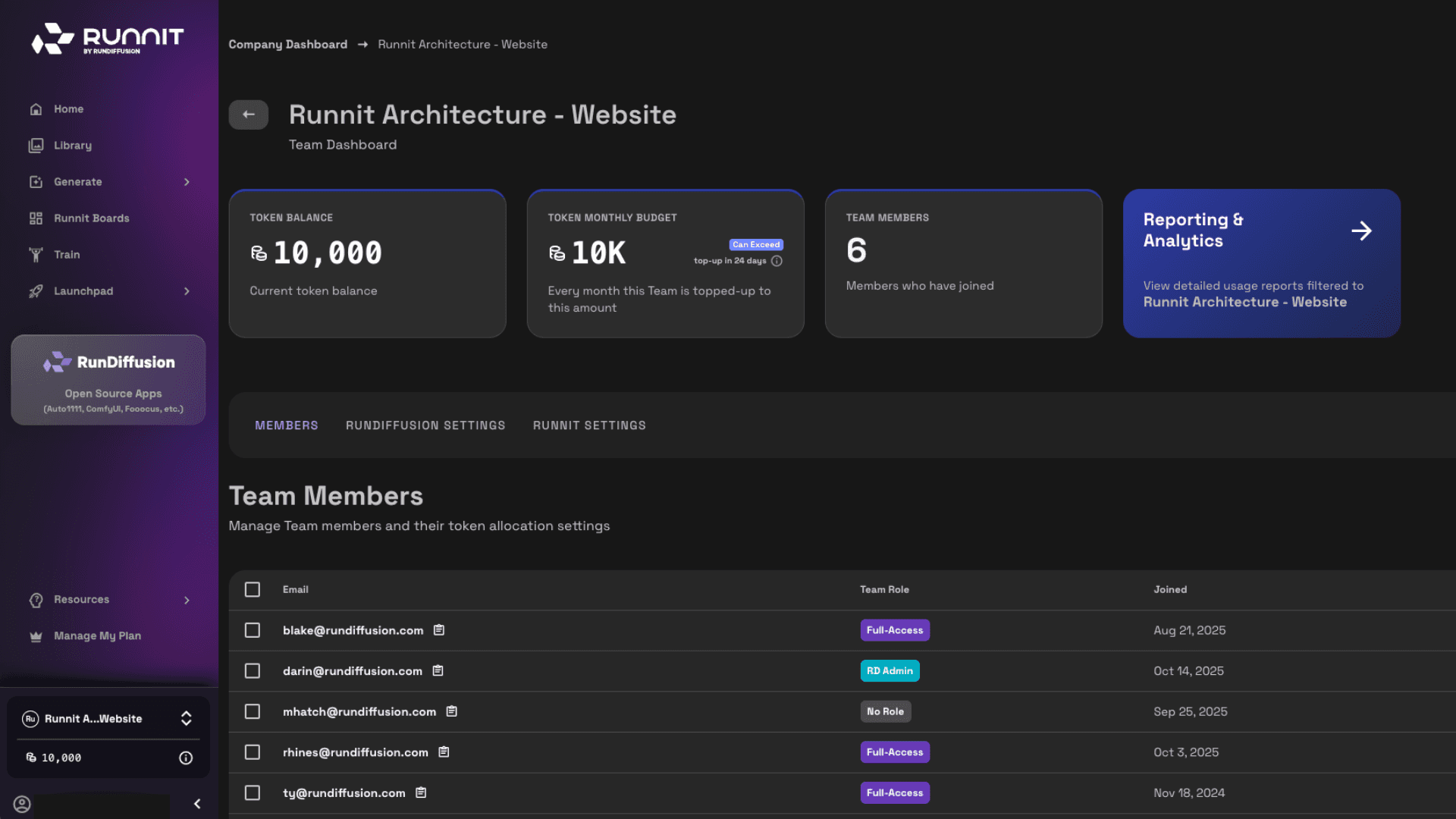The height and width of the screenshot is (819, 1456).
Task: Click the Train sidebar icon
Action: 36,255
